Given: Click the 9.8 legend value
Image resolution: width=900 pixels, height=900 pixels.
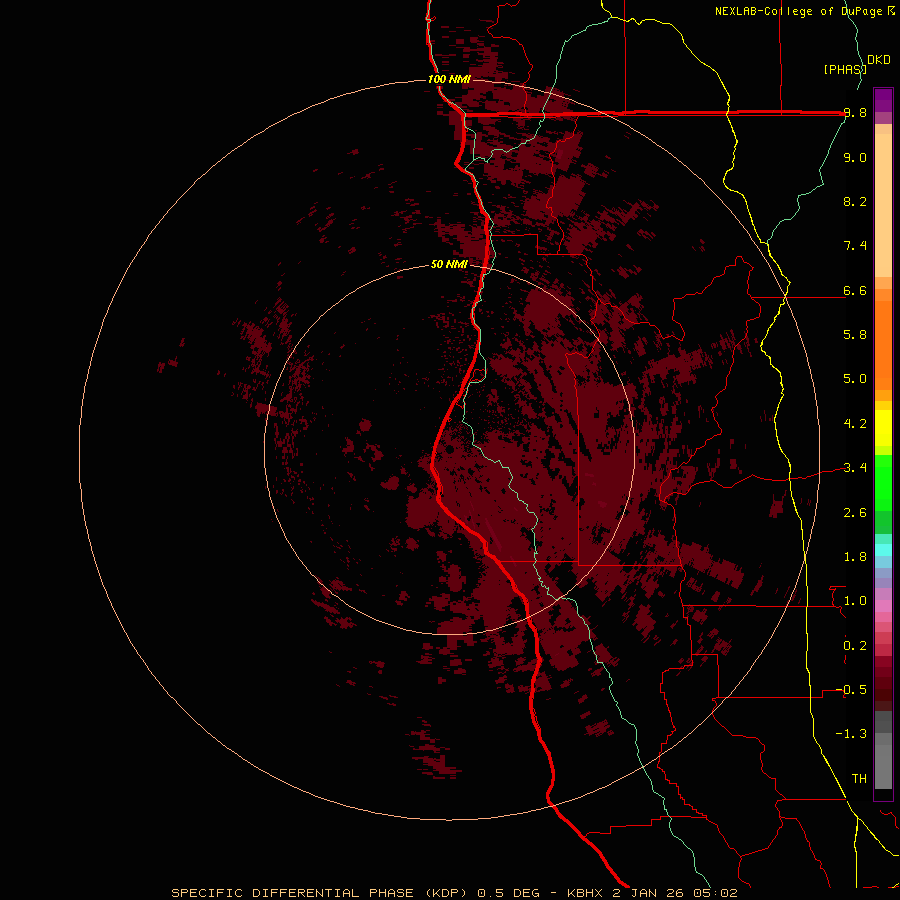Looking at the screenshot, I should [855, 113].
